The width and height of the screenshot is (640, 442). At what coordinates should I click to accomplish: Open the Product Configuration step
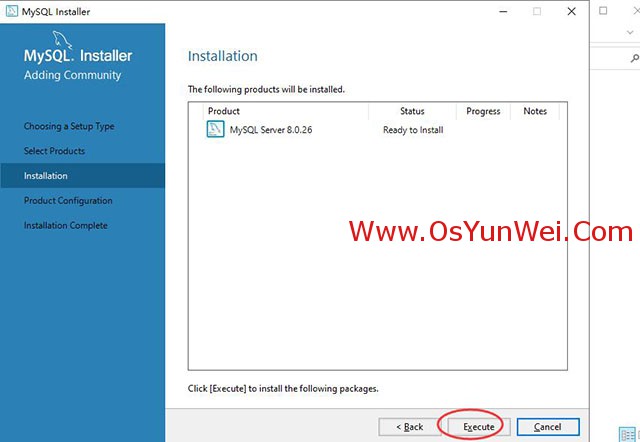[x=68, y=200]
